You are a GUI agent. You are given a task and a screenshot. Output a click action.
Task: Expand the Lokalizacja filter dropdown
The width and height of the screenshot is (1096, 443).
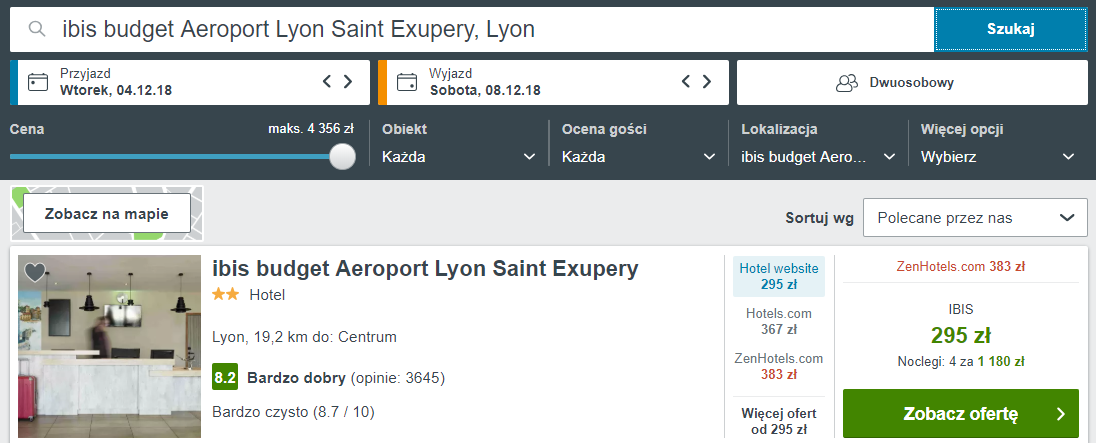coord(819,157)
